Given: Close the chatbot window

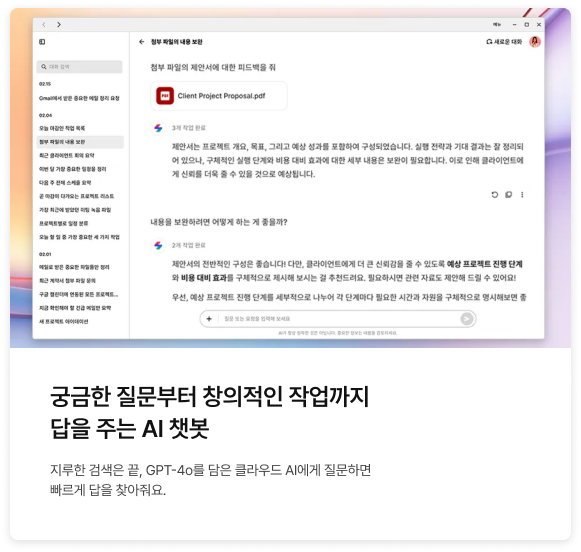Looking at the screenshot, I should [539, 24].
